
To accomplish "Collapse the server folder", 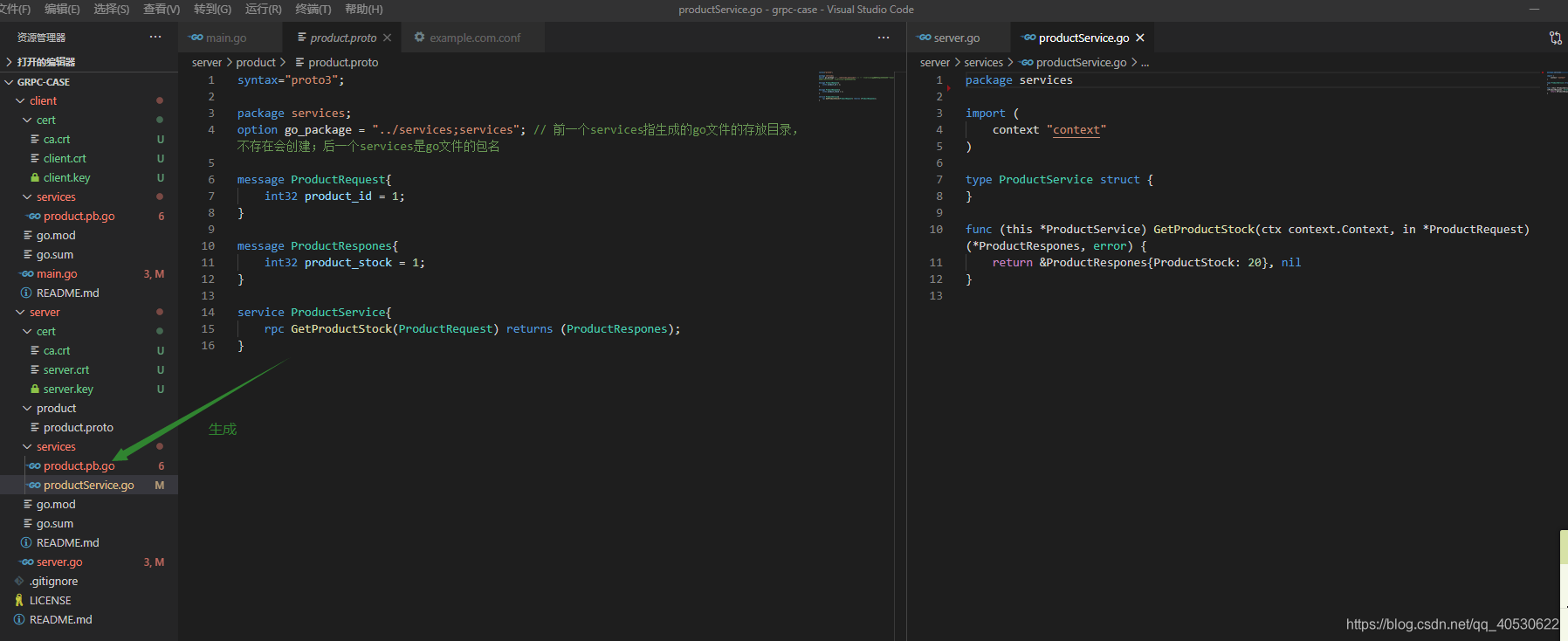I will coord(20,312).
